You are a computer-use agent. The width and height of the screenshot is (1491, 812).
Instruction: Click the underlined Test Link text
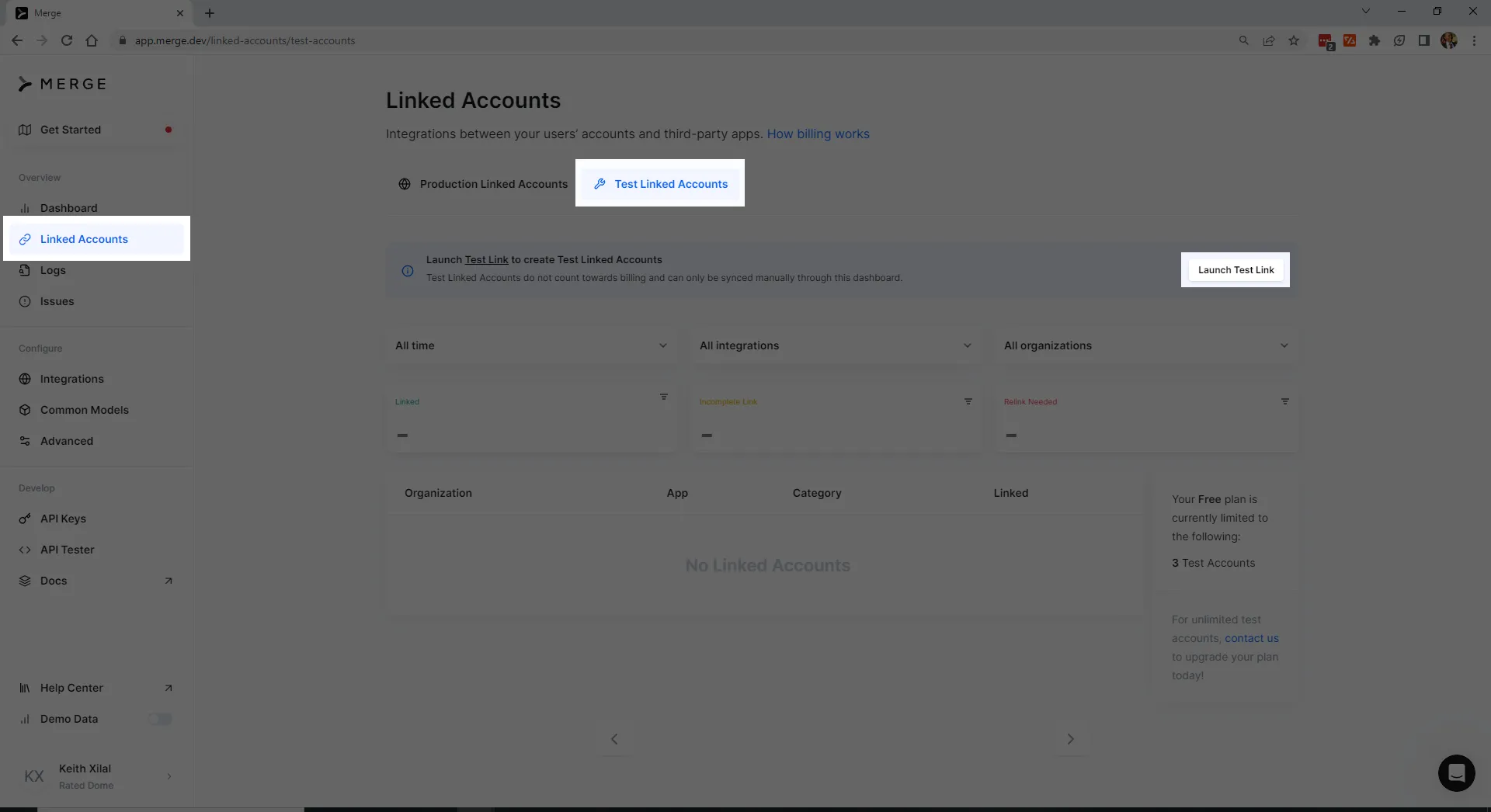pyautogui.click(x=486, y=260)
